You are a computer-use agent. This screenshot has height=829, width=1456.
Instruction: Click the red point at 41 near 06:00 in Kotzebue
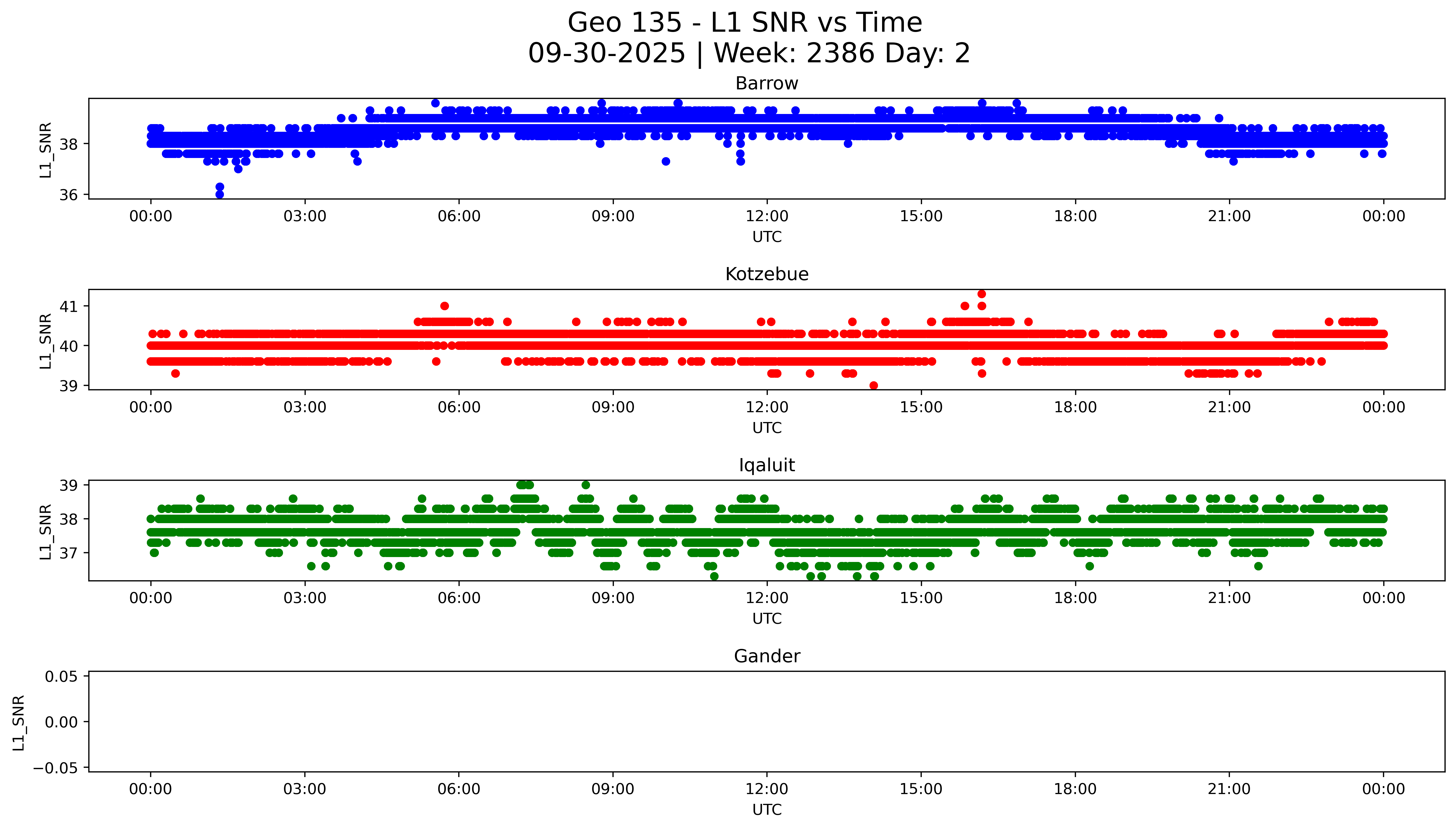[x=445, y=306]
